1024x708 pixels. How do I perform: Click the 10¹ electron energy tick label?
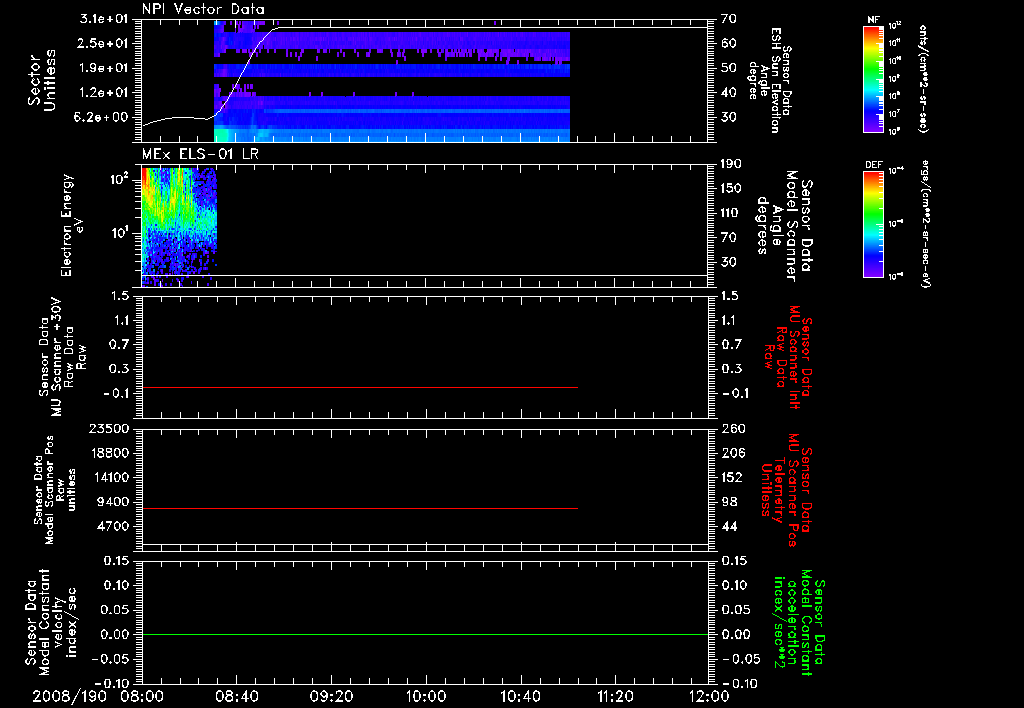point(118,232)
